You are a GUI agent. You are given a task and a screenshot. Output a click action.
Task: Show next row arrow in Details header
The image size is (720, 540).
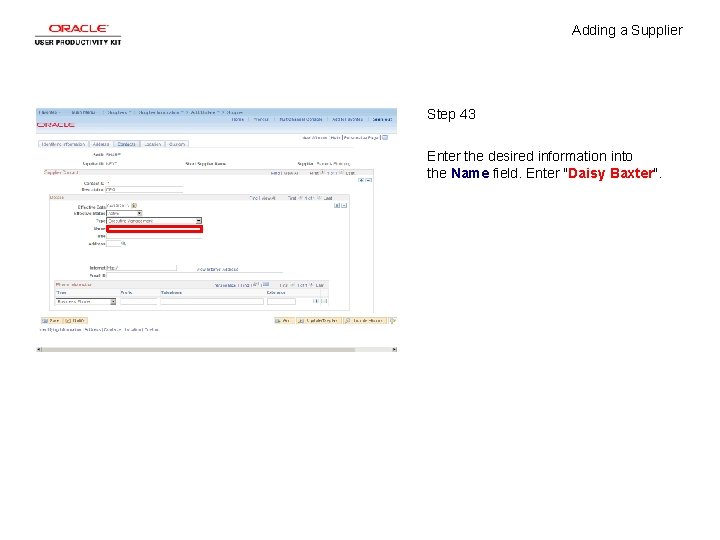[319, 198]
